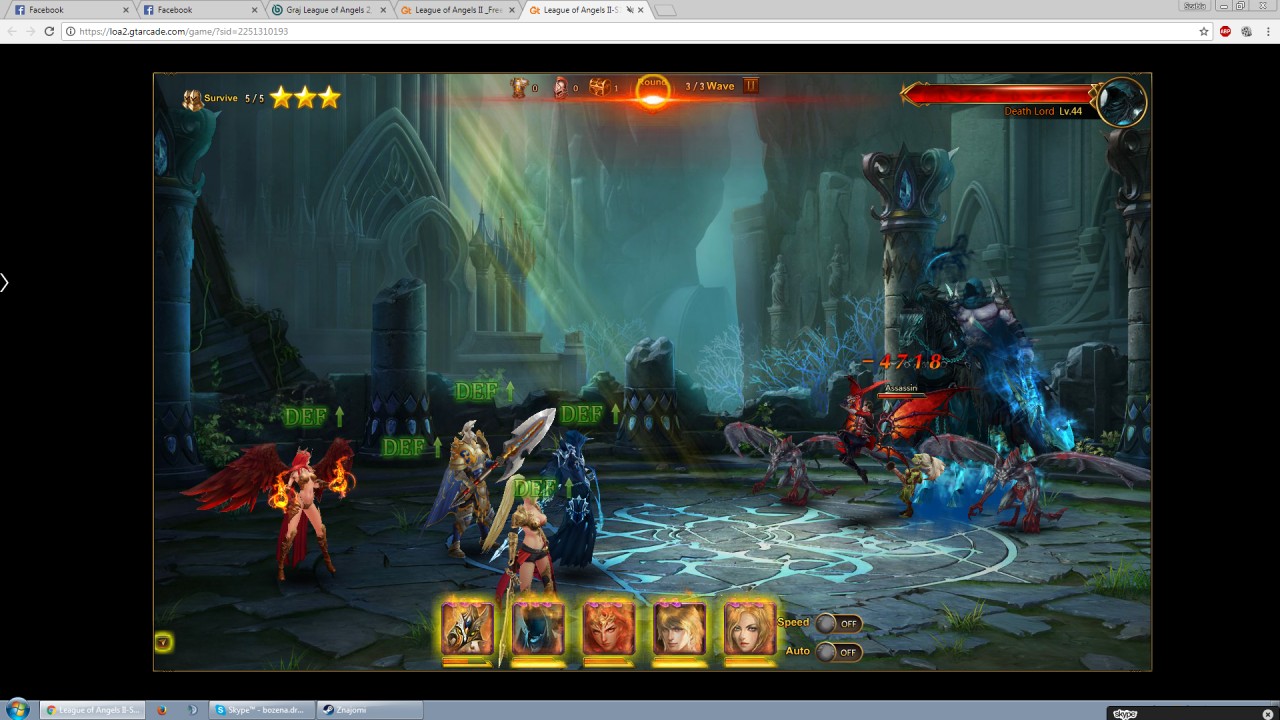Activate the long-haired blonde hero skill portrait
The height and width of the screenshot is (720, 1280).
[749, 629]
